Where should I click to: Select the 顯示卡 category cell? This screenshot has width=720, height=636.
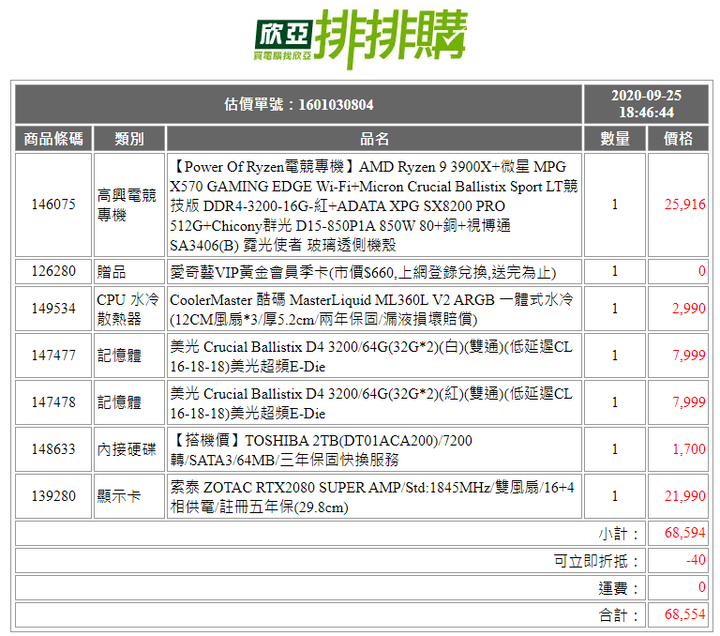point(129,496)
